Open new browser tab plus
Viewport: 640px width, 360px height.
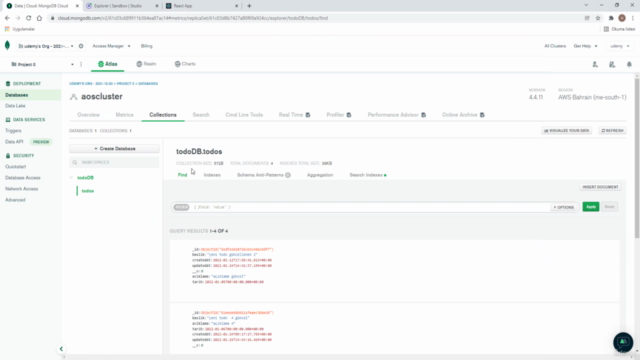249,6
